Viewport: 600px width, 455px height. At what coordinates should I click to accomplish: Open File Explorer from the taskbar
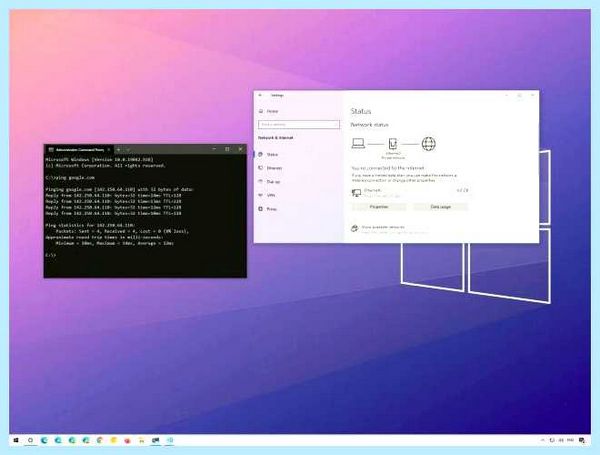click(x=141, y=440)
